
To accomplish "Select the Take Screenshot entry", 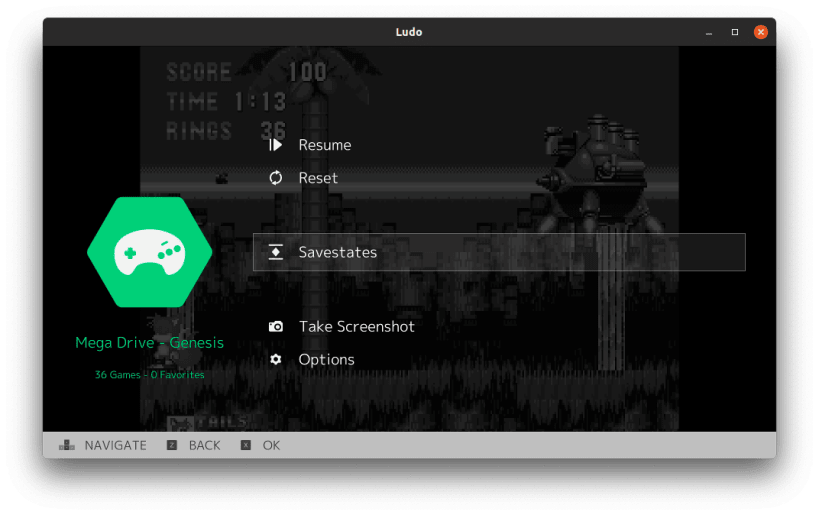I will (x=357, y=326).
